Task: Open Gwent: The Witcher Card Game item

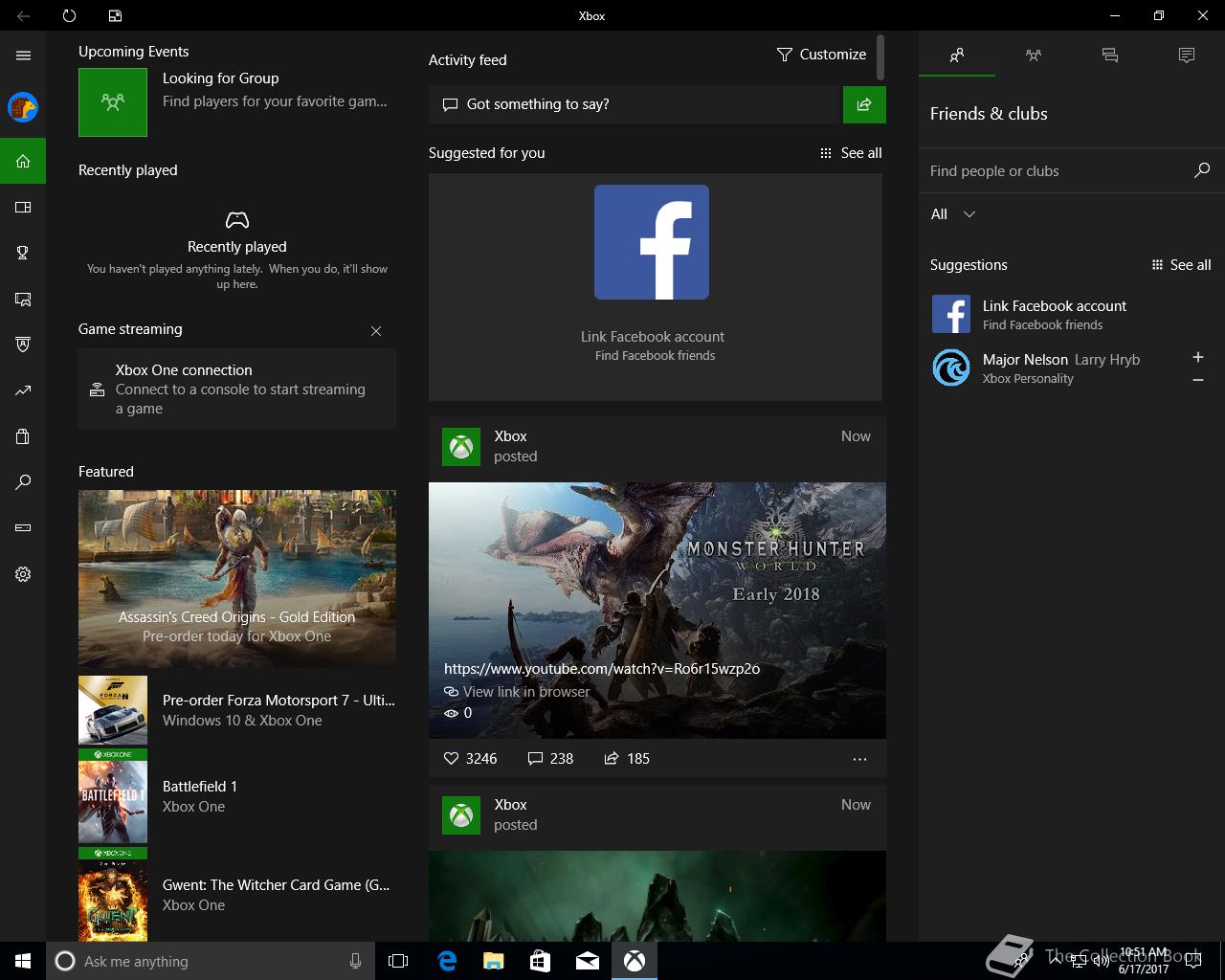Action: pyautogui.click(x=237, y=895)
